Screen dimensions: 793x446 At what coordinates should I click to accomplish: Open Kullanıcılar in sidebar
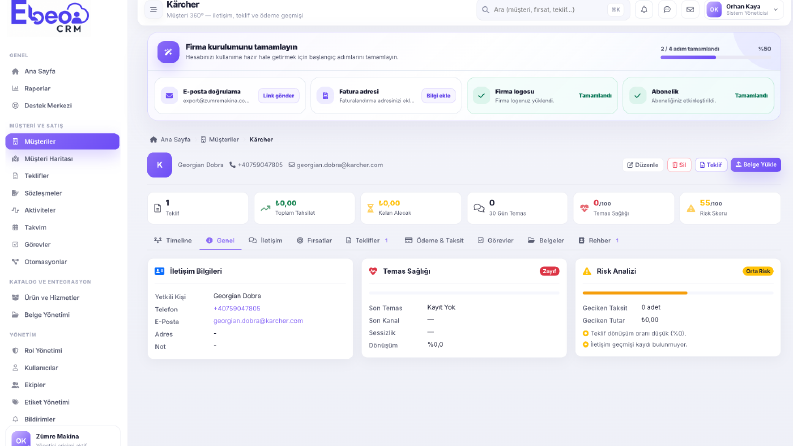click(x=62, y=368)
